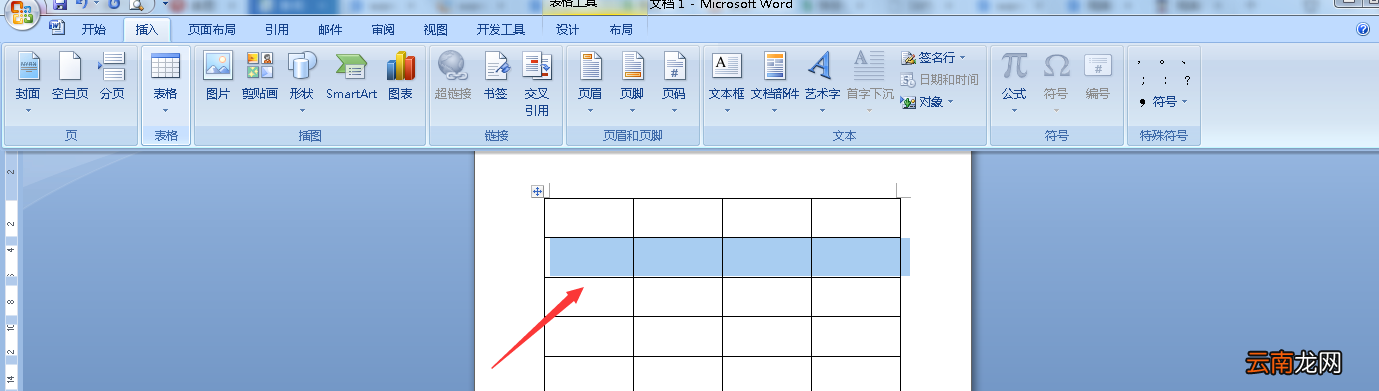The height and width of the screenshot is (391, 1379).
Task: Expand the object (对象) dropdown
Action: click(951, 101)
